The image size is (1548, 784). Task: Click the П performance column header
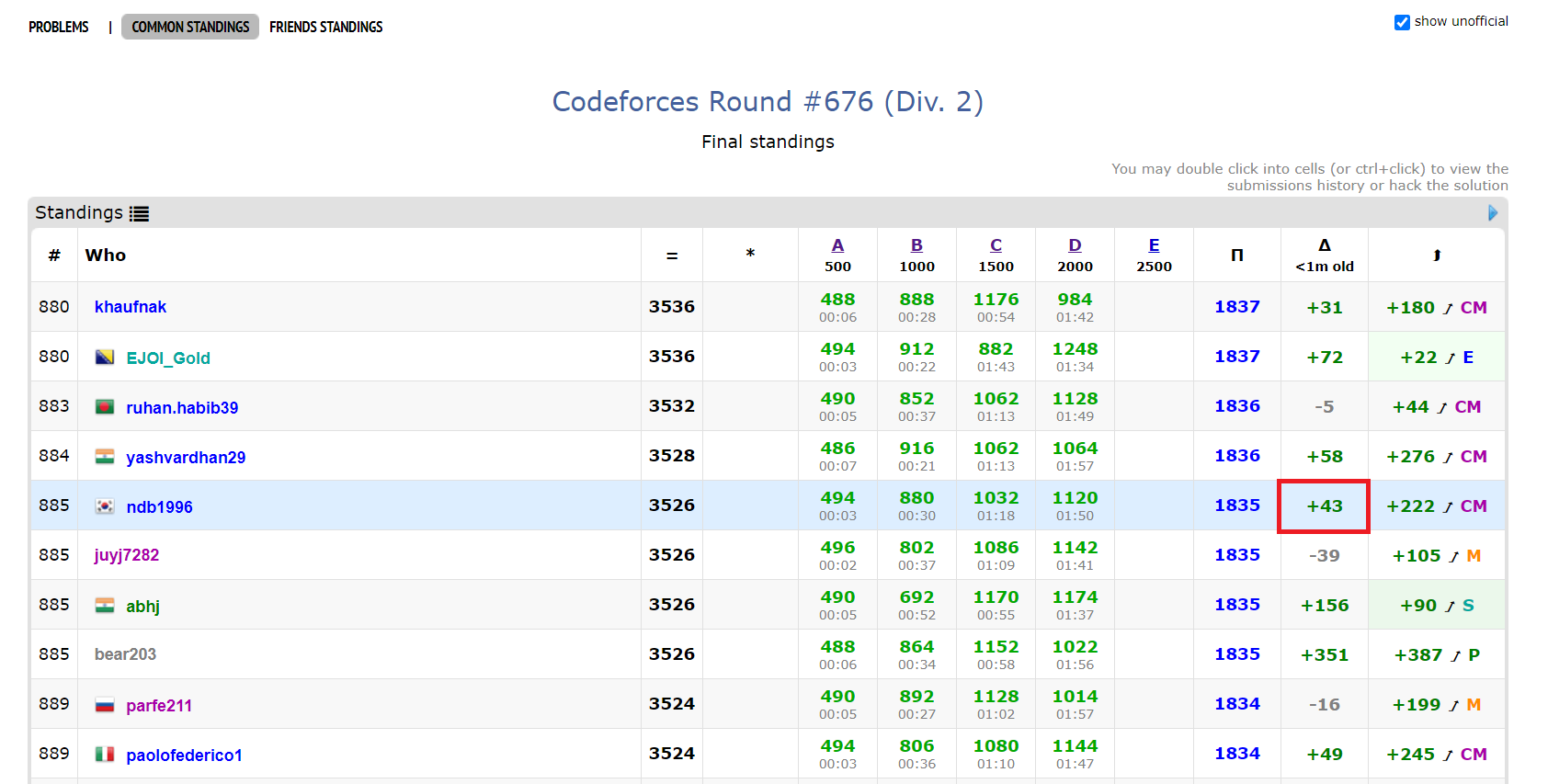pos(1237,256)
